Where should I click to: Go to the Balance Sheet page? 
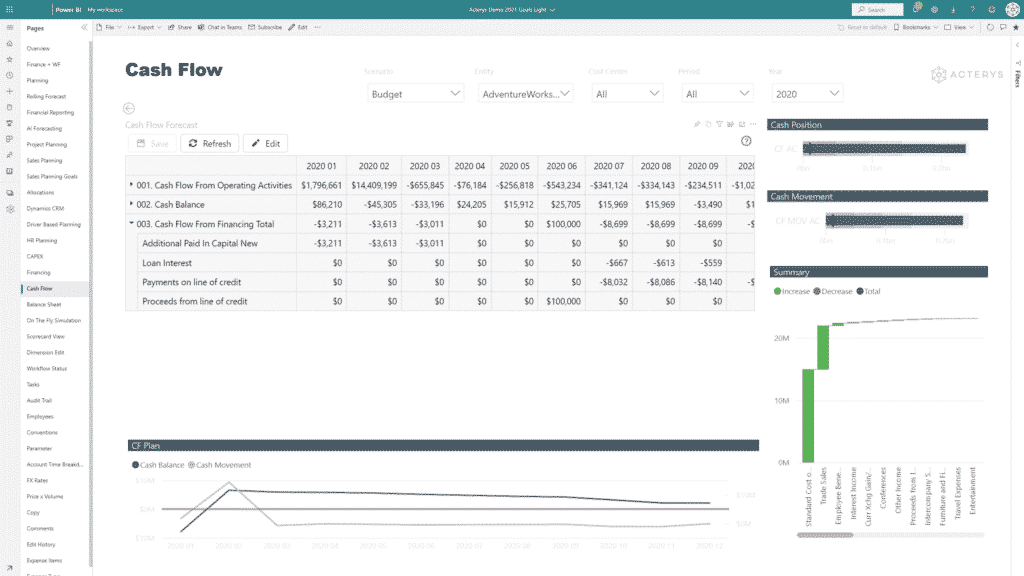43,304
